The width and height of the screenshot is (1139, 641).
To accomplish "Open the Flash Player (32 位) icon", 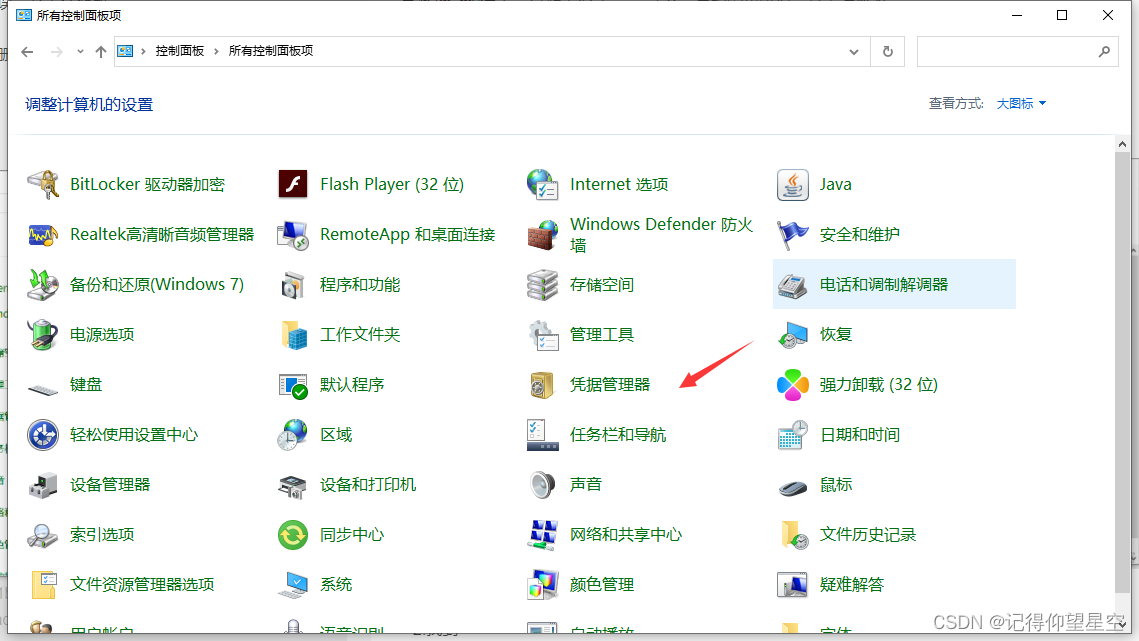I will coord(293,185).
